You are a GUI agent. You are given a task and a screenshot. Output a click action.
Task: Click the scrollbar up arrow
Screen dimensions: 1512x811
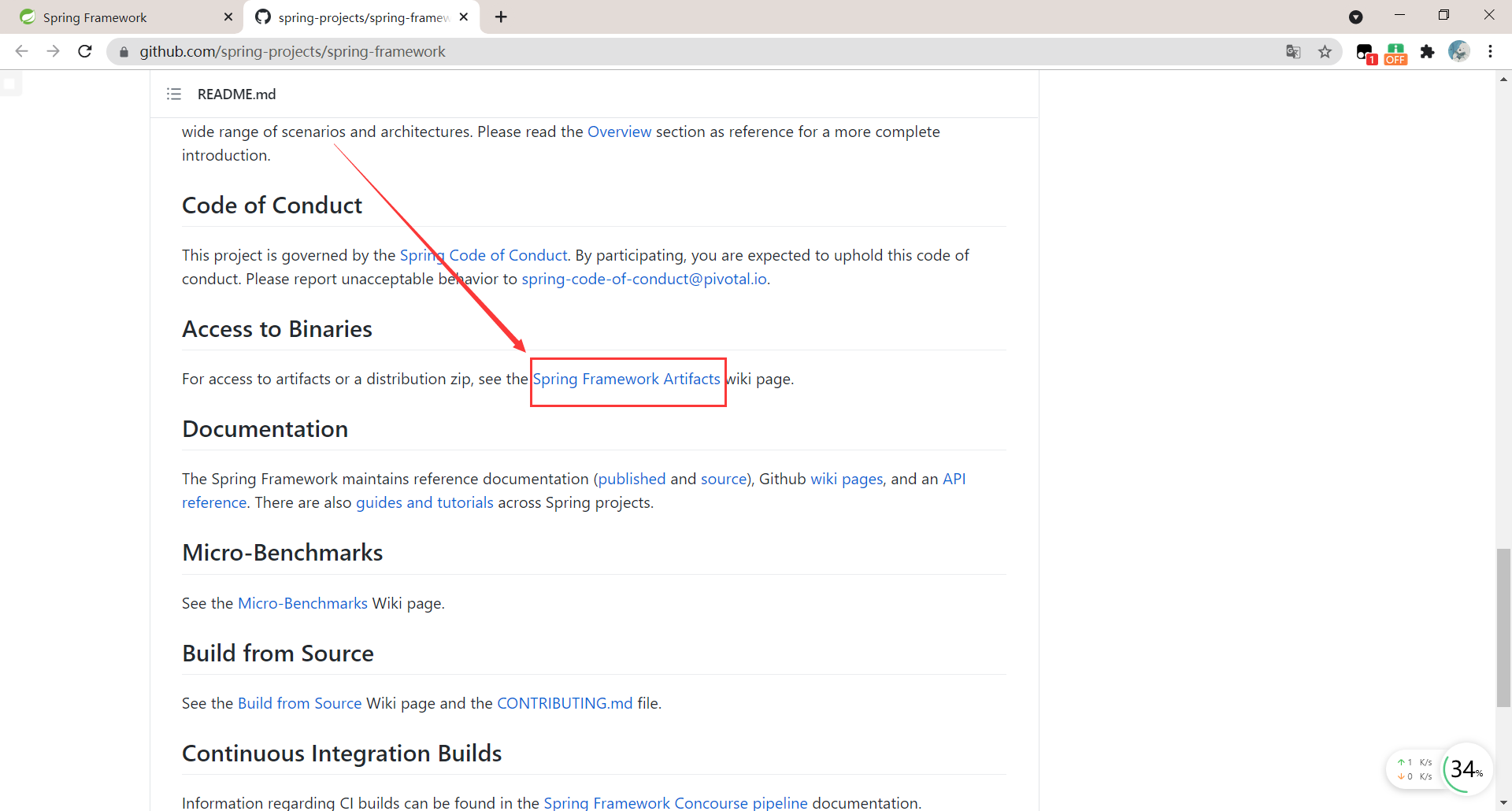[1503, 78]
